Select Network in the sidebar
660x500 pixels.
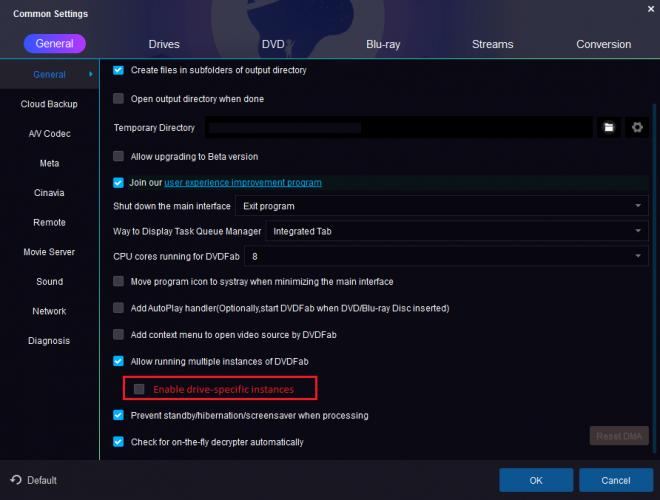pyautogui.click(x=49, y=311)
